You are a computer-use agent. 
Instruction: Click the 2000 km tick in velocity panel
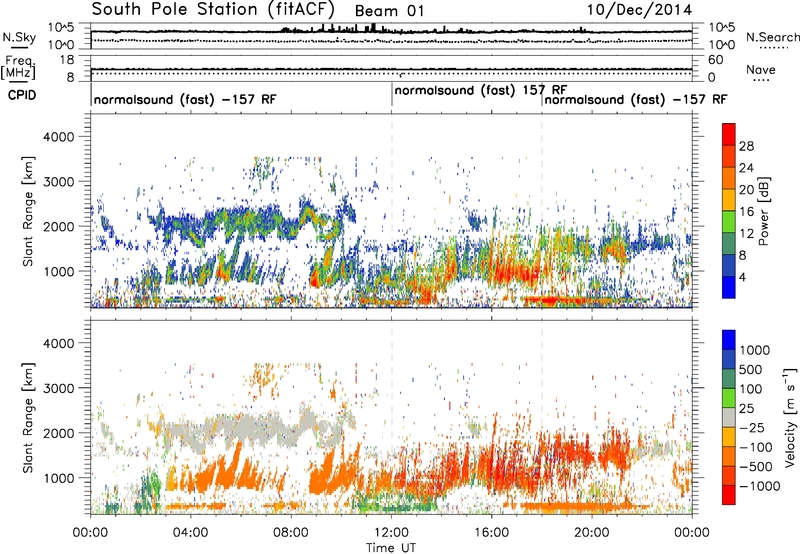click(58, 433)
